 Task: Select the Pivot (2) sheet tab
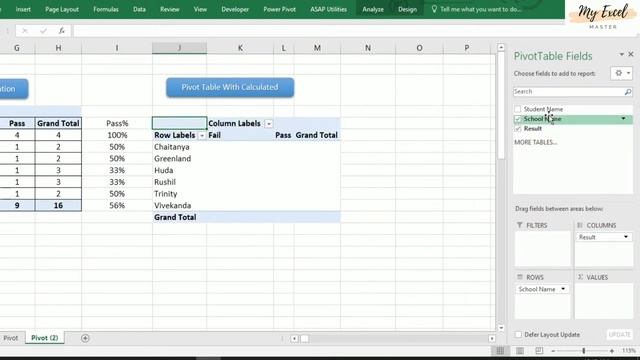coord(44,338)
